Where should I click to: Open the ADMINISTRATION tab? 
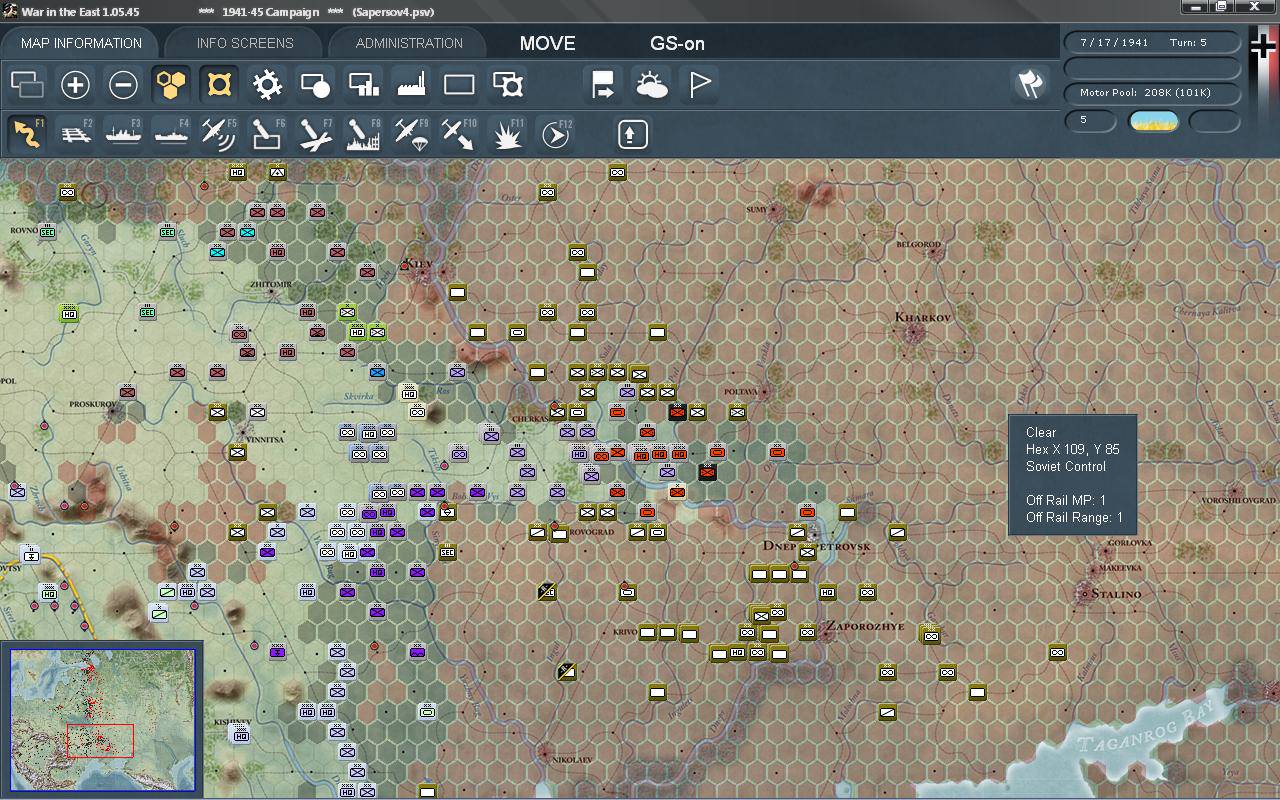pos(409,43)
